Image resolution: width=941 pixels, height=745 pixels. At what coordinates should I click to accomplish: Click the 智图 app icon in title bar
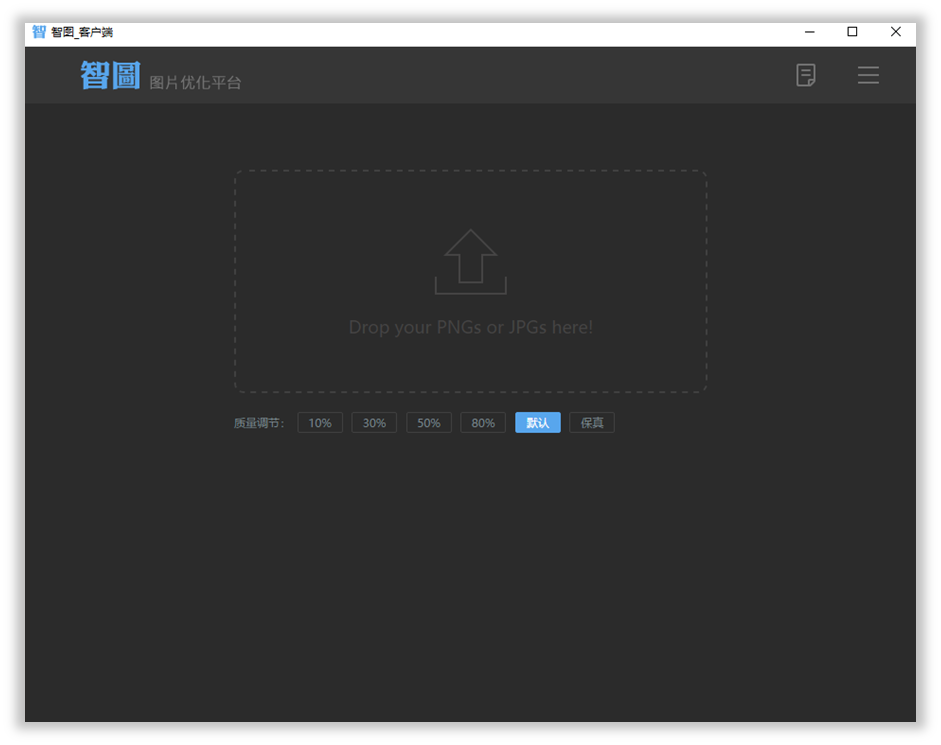click(x=39, y=32)
